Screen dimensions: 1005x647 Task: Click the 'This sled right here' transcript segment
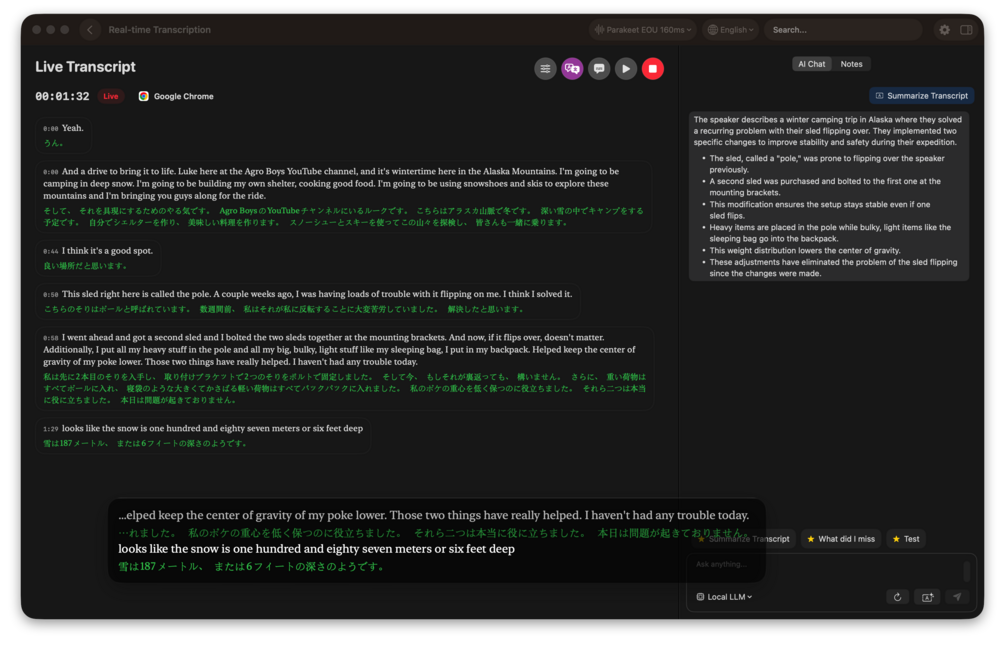pyautogui.click(x=308, y=301)
